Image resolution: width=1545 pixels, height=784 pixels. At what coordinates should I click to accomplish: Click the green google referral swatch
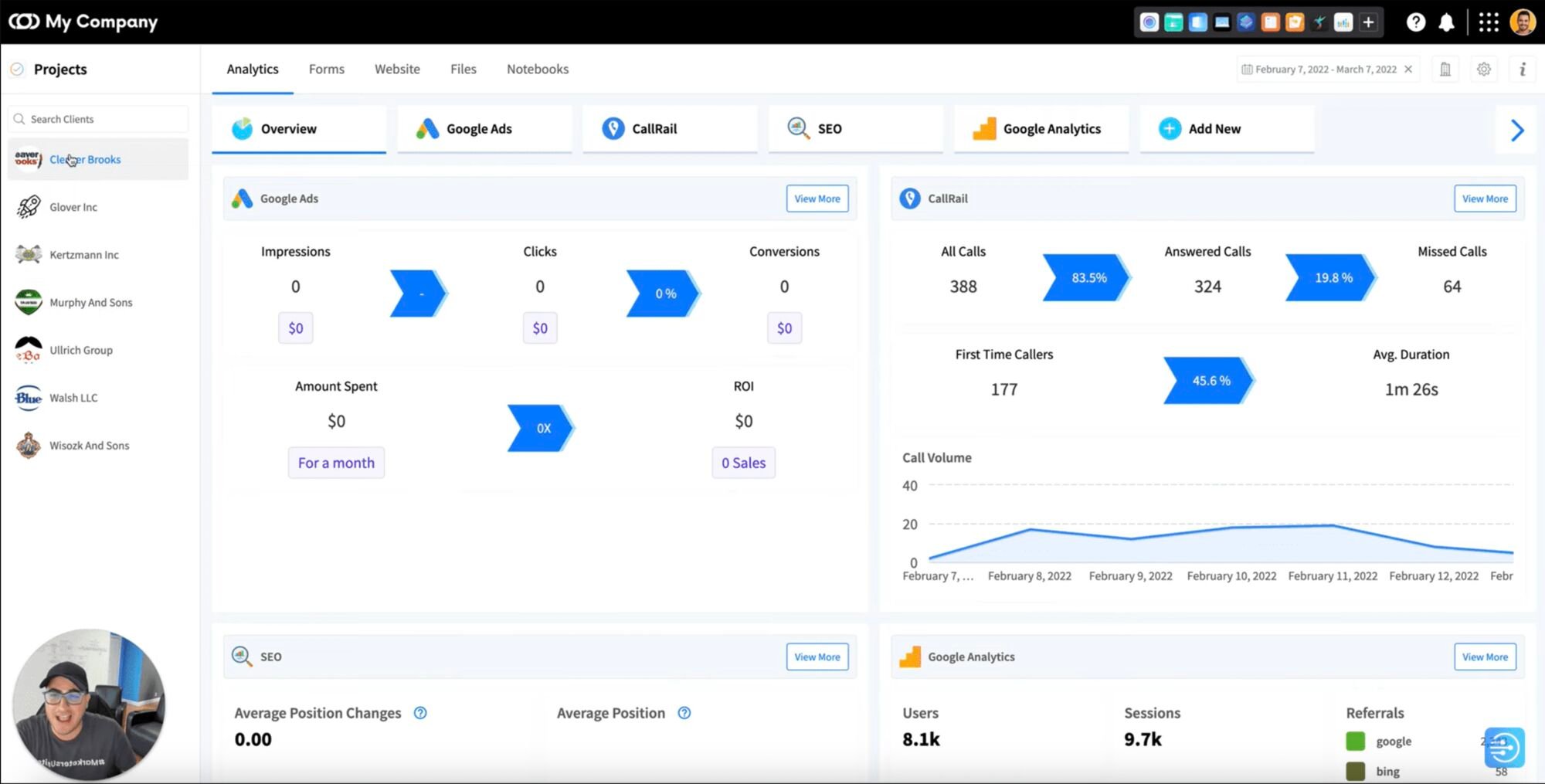1355,742
